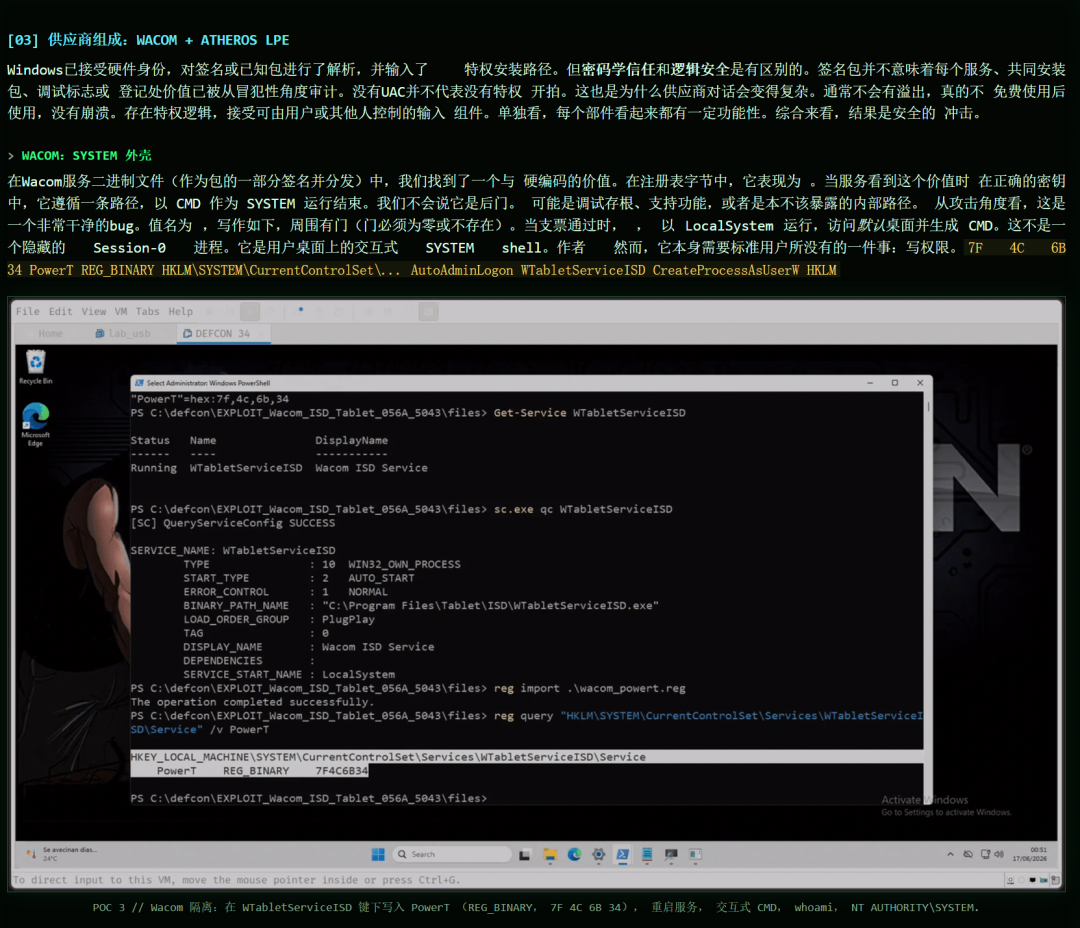Image resolution: width=1080 pixels, height=928 pixels.
Task: Click the sc.exe qc WTabletServiceISD command
Action: pos(583,509)
